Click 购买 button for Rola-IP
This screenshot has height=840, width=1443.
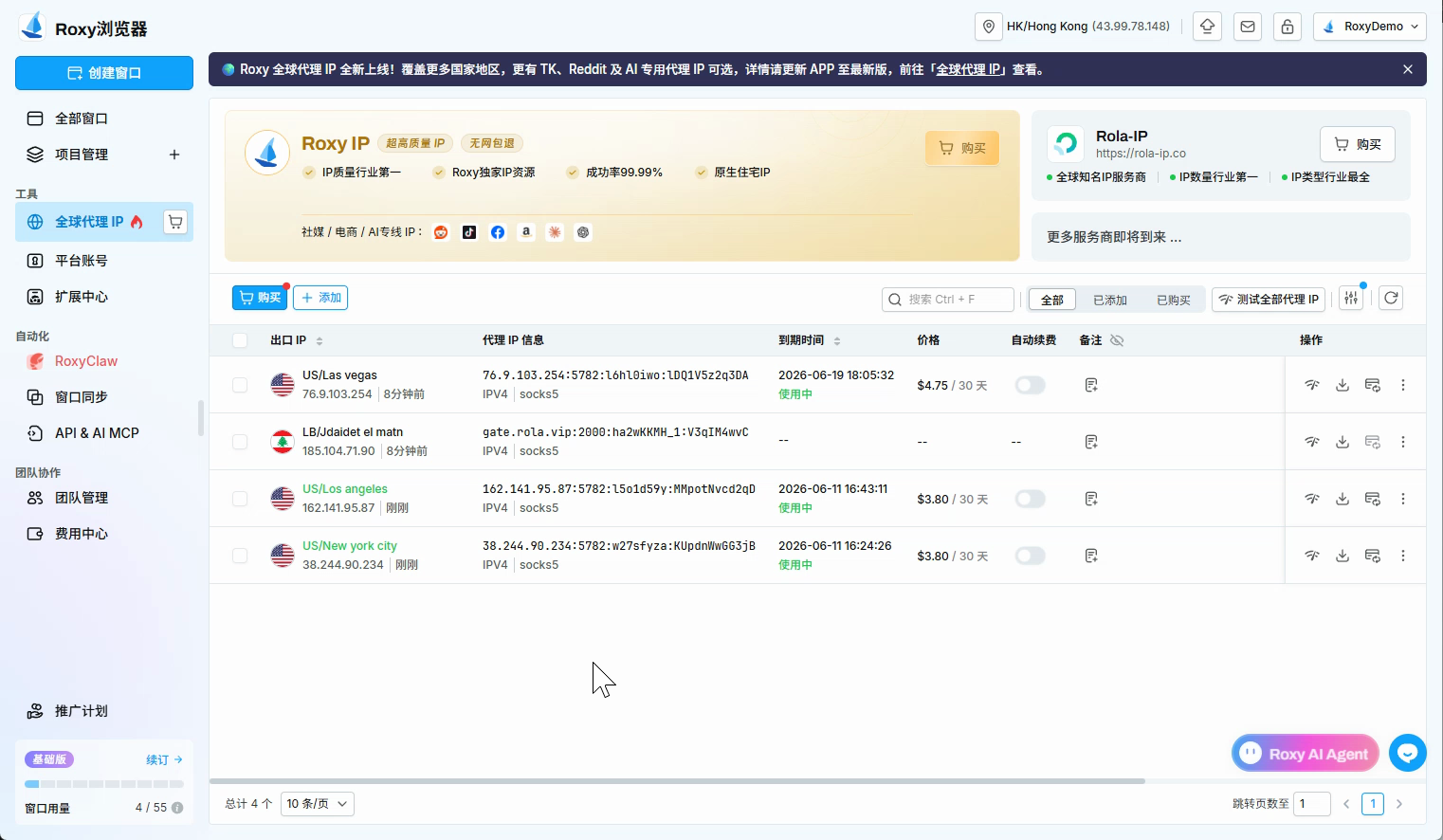tap(1358, 144)
